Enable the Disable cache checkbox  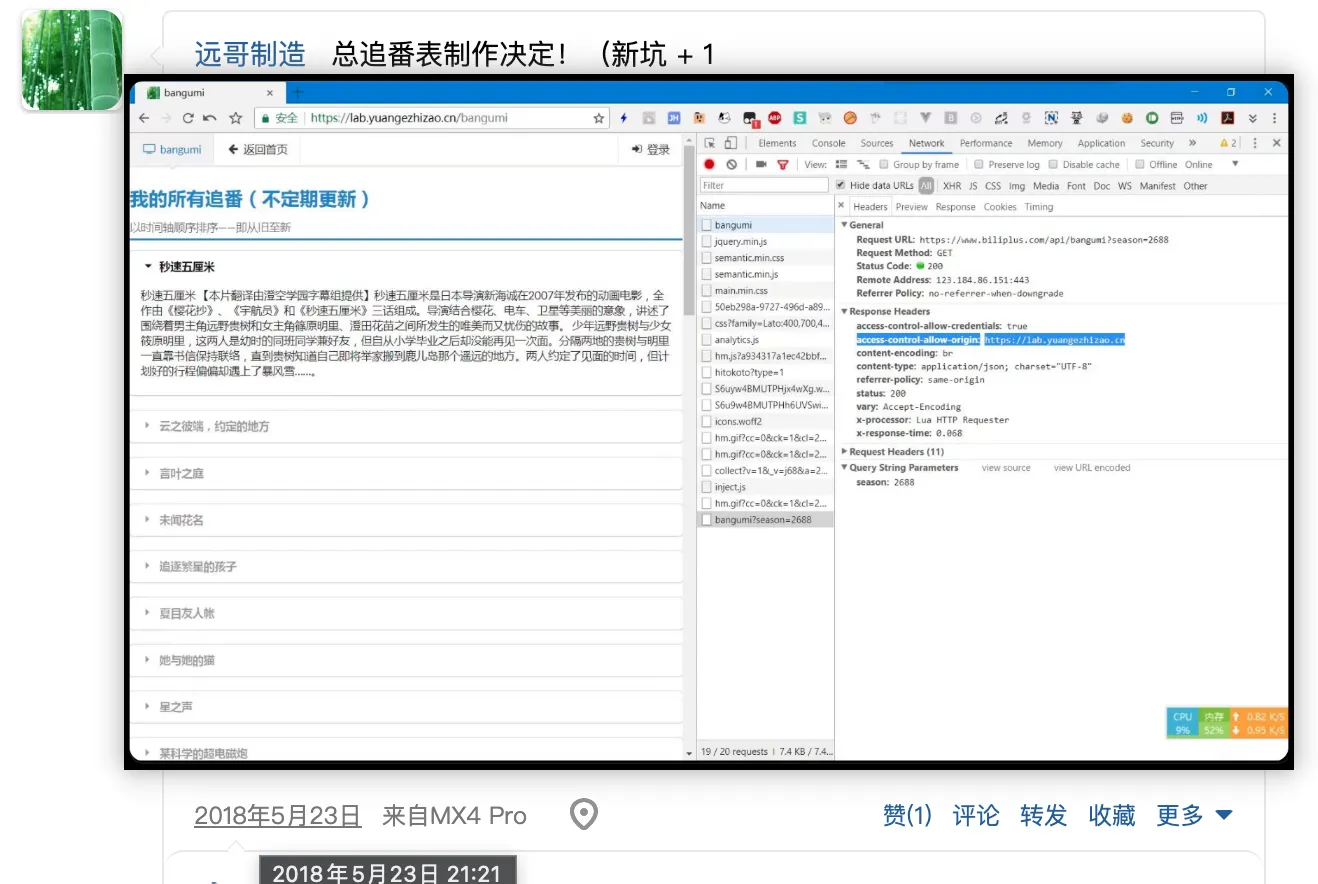pyautogui.click(x=1053, y=165)
